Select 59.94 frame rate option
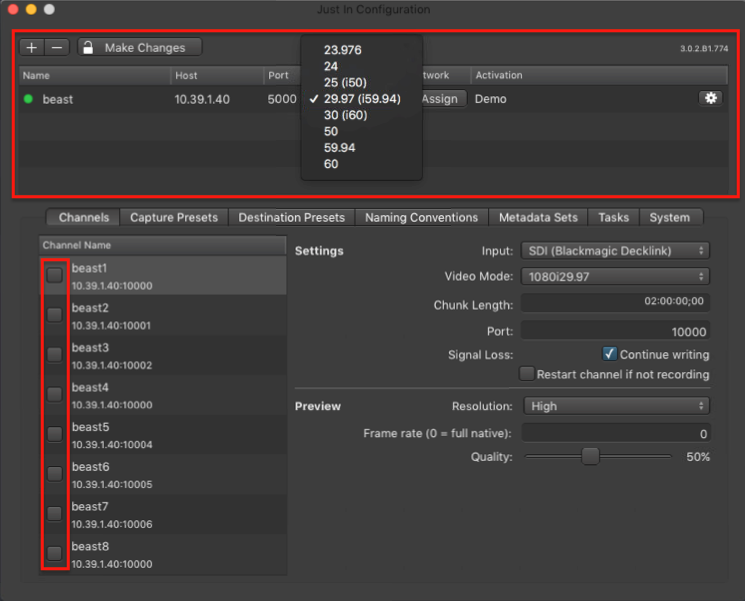 pos(339,148)
